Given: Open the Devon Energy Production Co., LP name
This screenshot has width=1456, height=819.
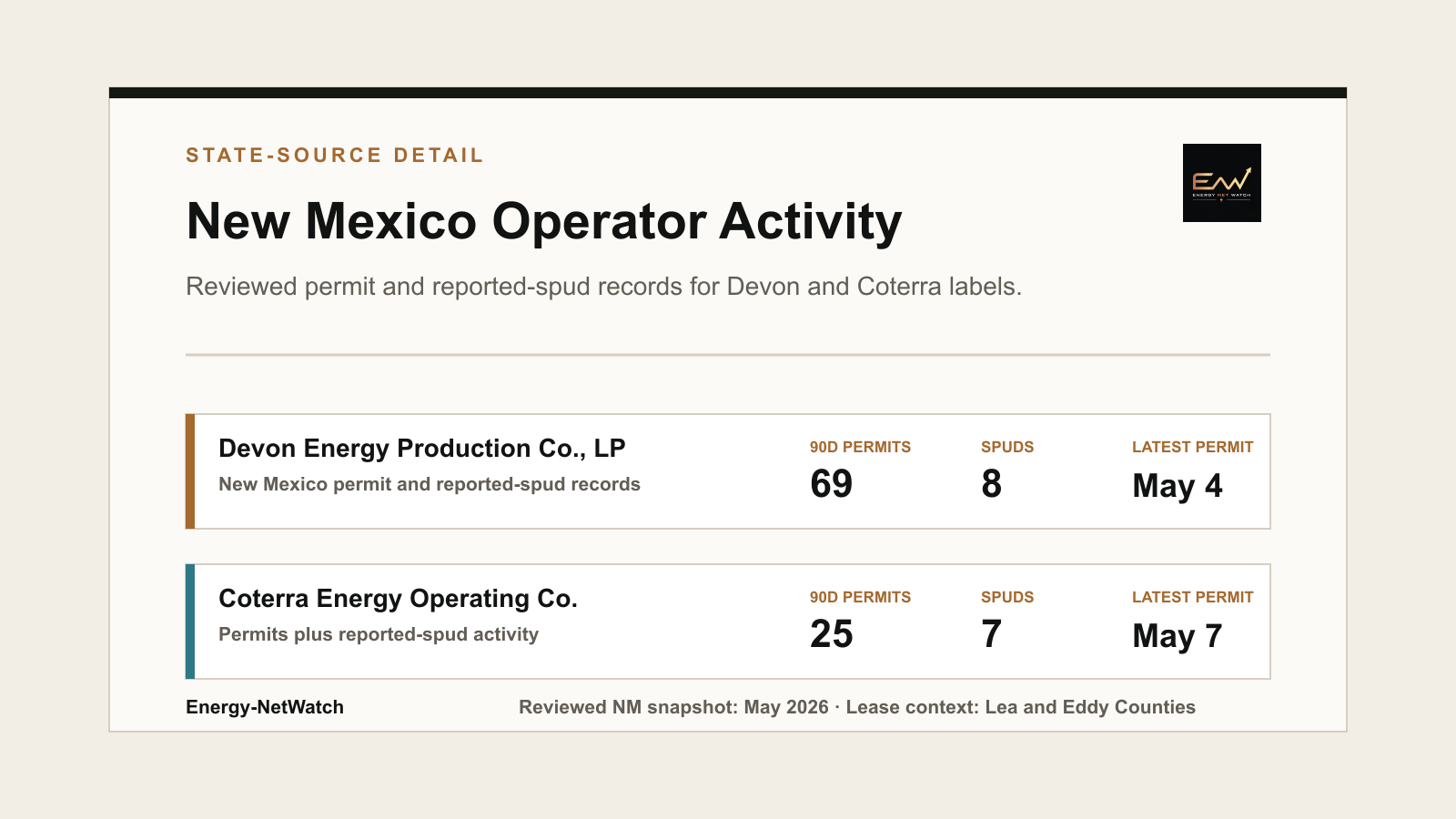Looking at the screenshot, I should pyautogui.click(x=422, y=449).
